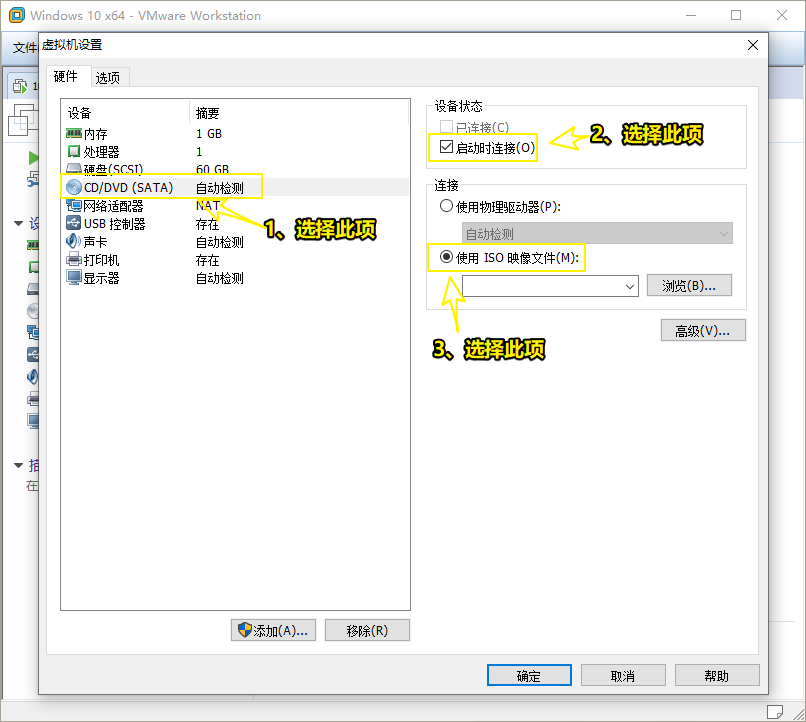This screenshot has width=806, height=722.
Task: Switch to the 硬件 tab
Action: point(66,77)
